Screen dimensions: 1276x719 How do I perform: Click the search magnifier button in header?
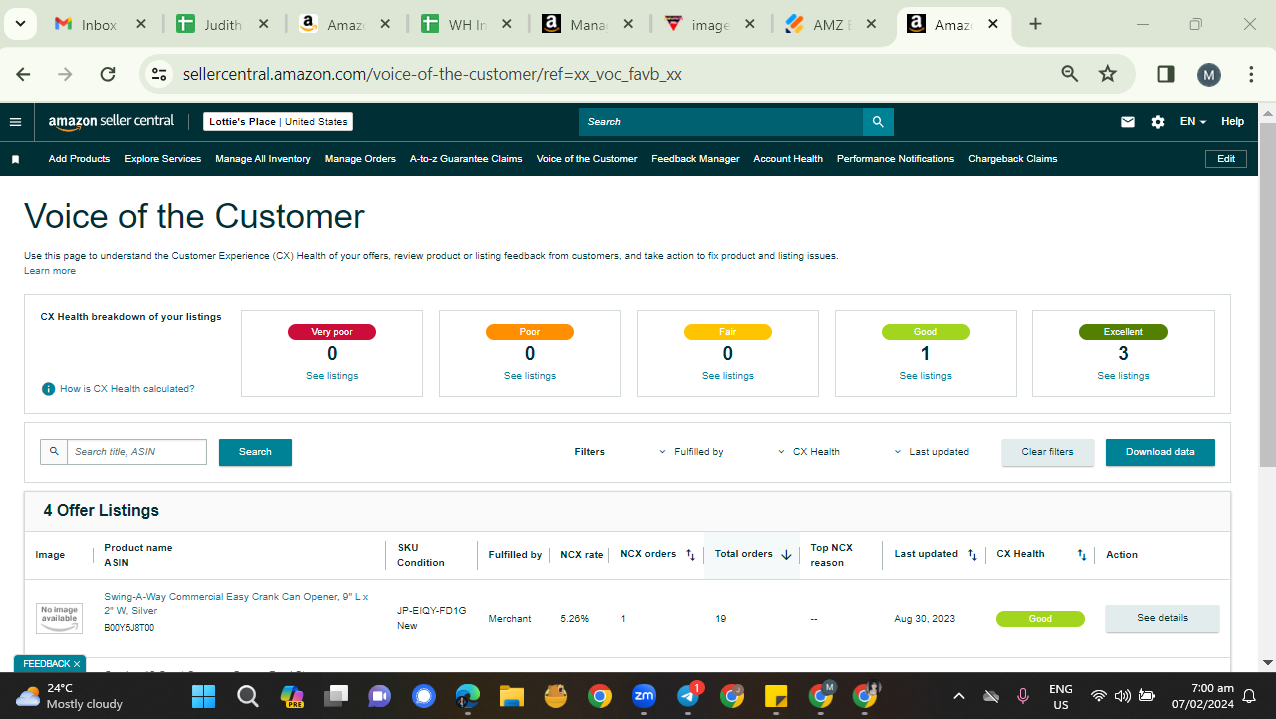coord(878,122)
